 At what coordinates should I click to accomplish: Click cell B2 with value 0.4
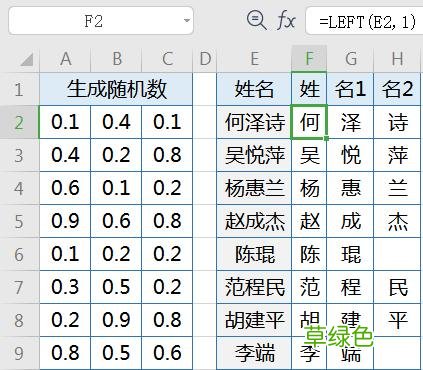[x=116, y=122]
